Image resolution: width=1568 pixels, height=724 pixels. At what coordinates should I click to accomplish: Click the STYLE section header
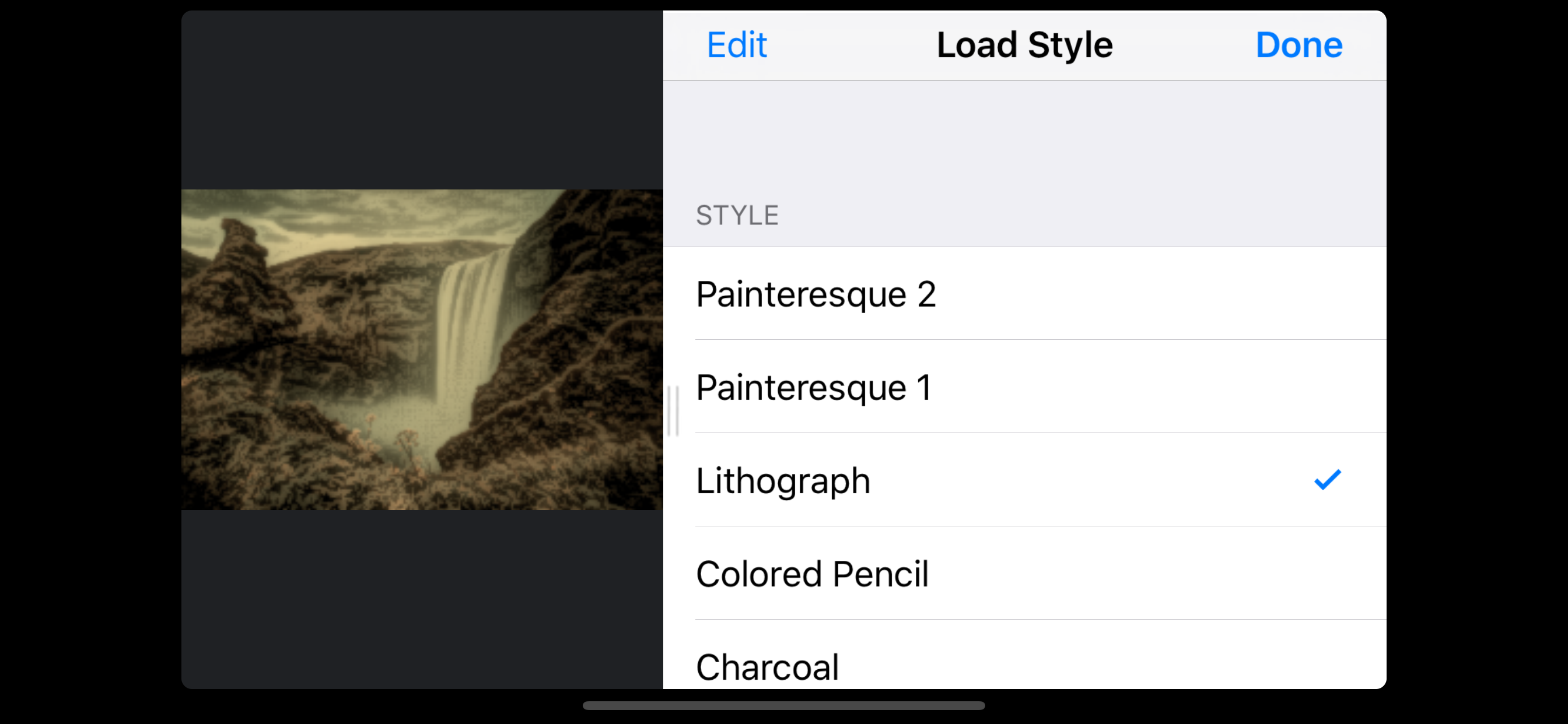click(737, 215)
